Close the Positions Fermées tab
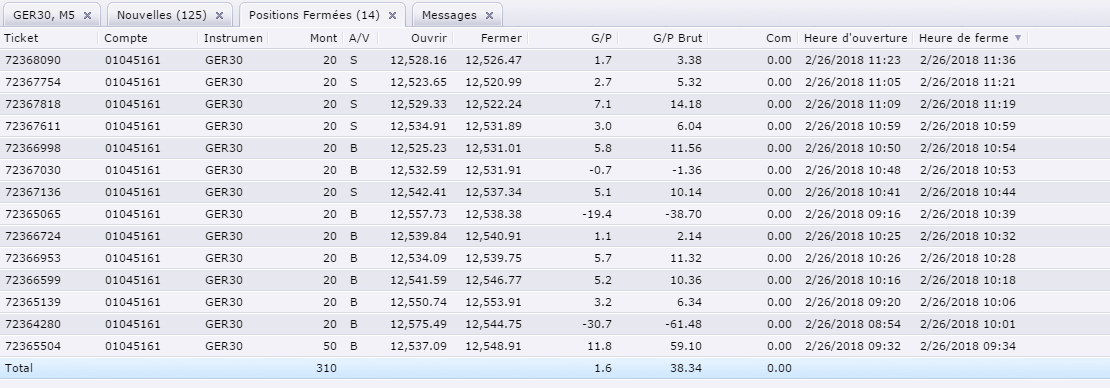Viewport: 1110px width, 388px height. click(x=392, y=15)
